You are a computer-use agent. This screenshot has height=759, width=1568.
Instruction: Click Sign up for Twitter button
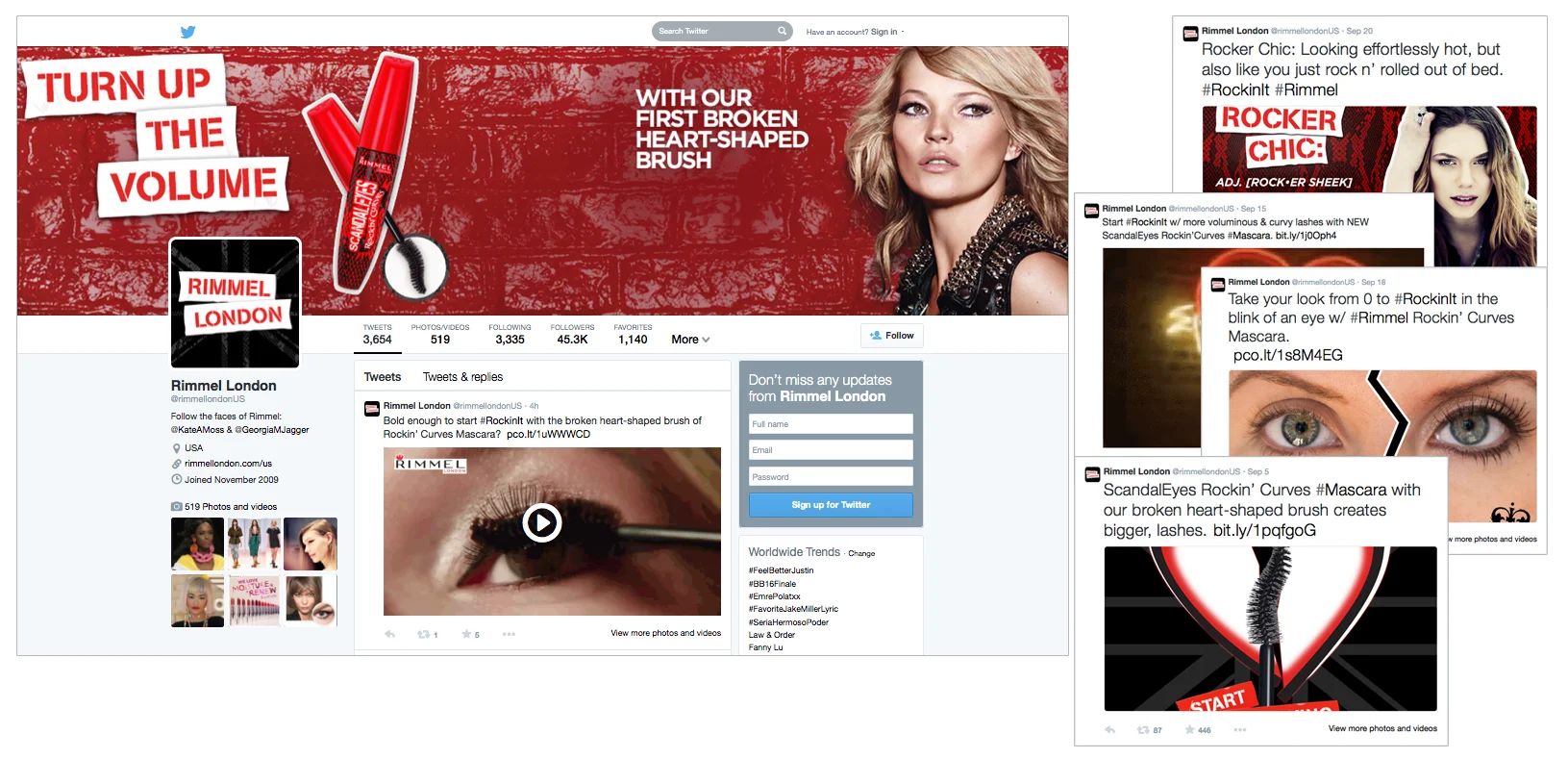831,505
